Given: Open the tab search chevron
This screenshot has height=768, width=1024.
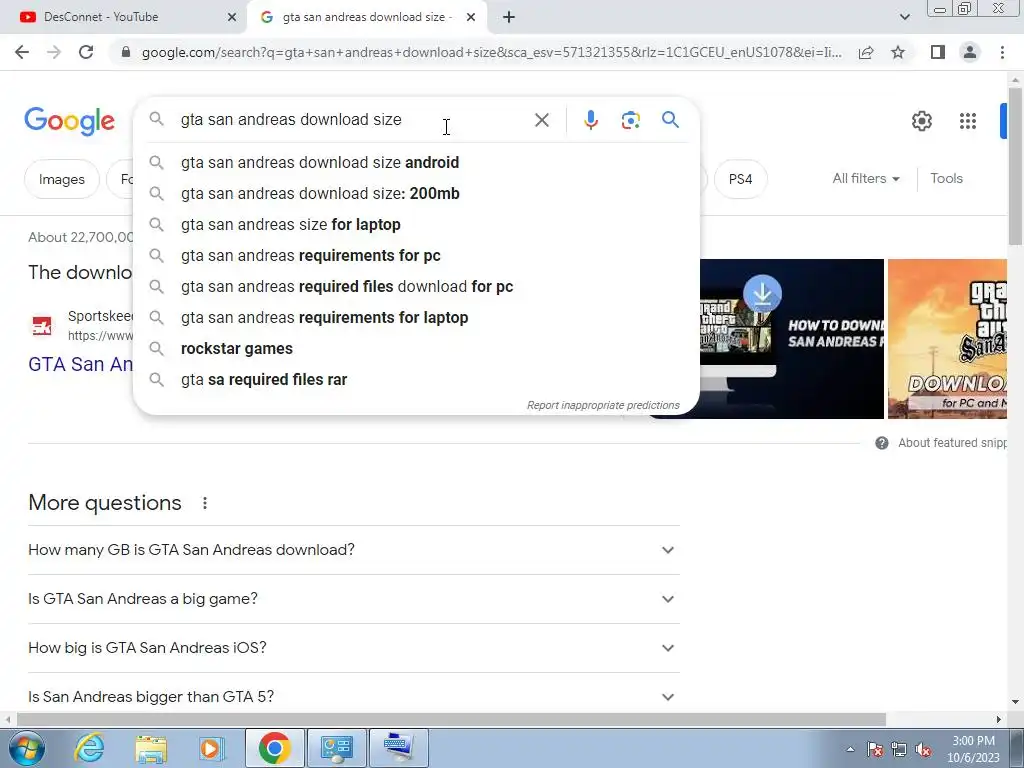Looking at the screenshot, I should click(904, 17).
